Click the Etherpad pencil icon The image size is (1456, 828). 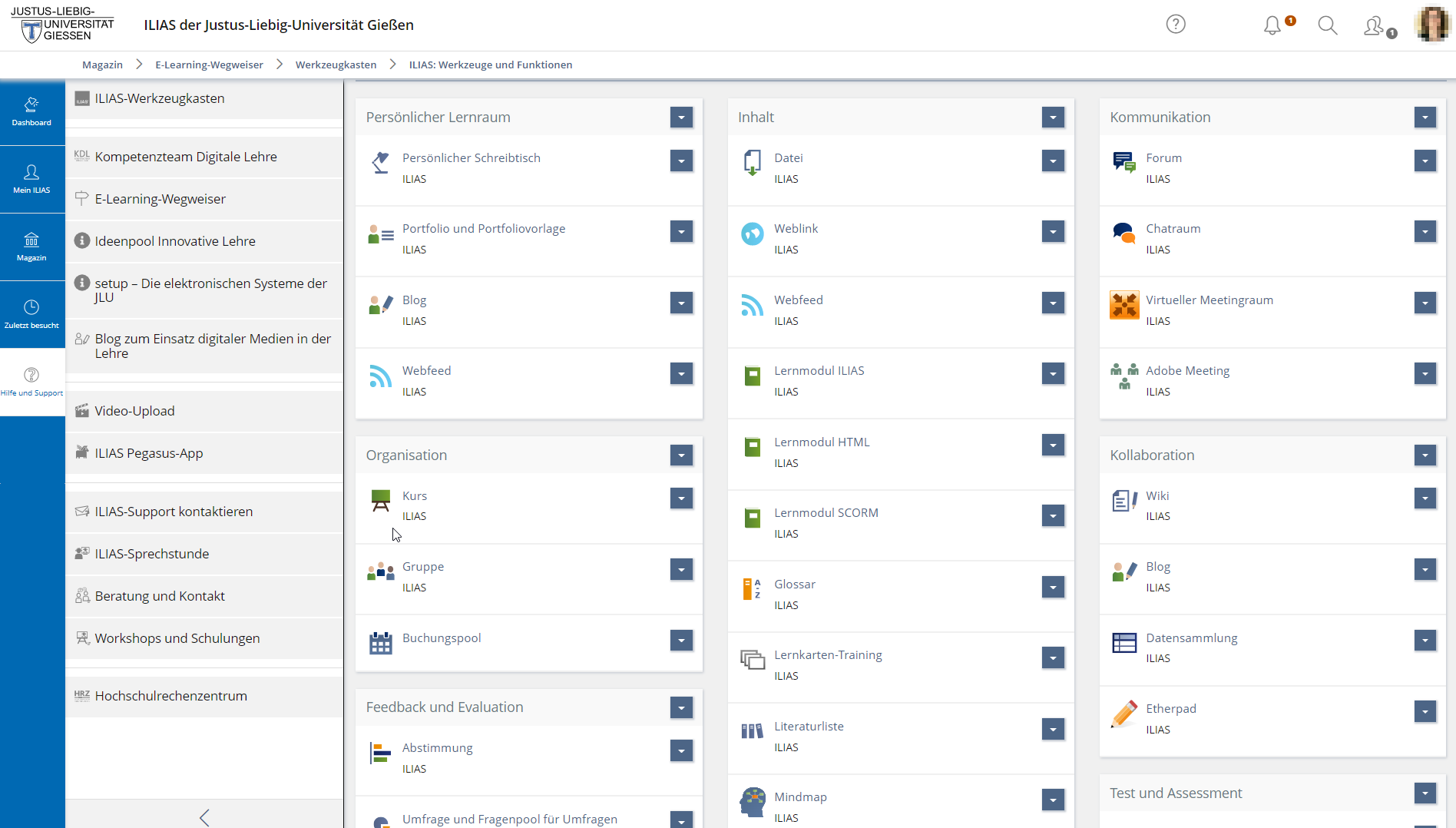pos(1124,714)
